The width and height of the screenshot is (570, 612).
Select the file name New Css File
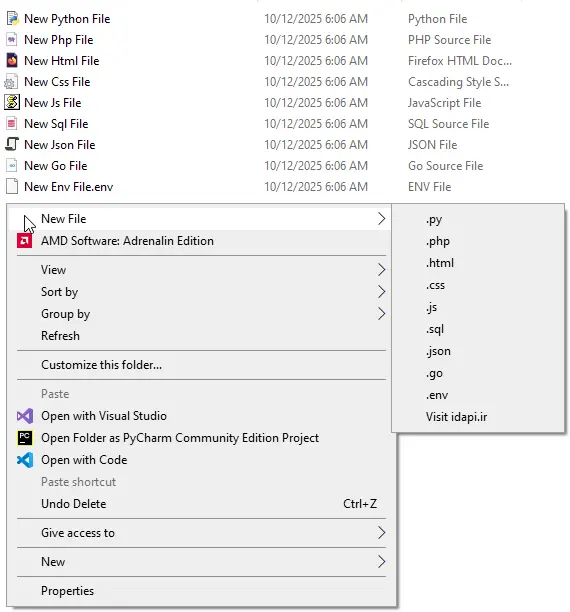click(57, 82)
